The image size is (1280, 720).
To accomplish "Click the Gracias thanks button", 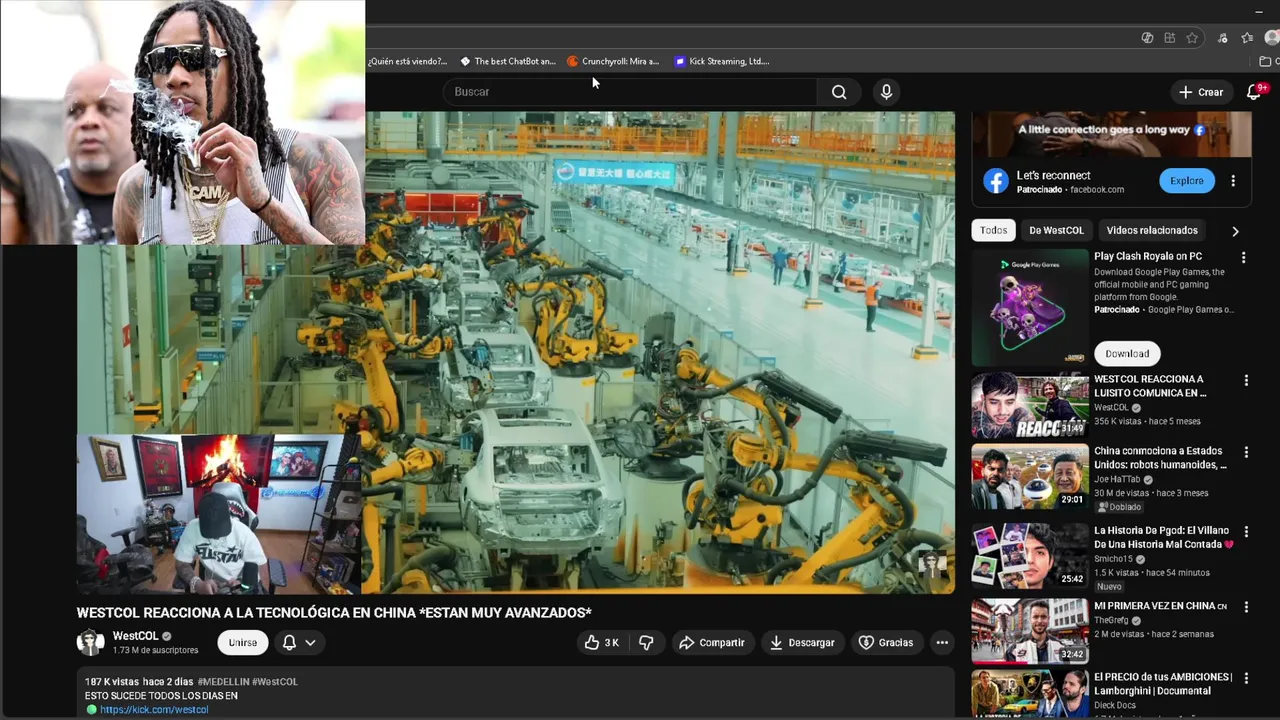I will [x=886, y=642].
